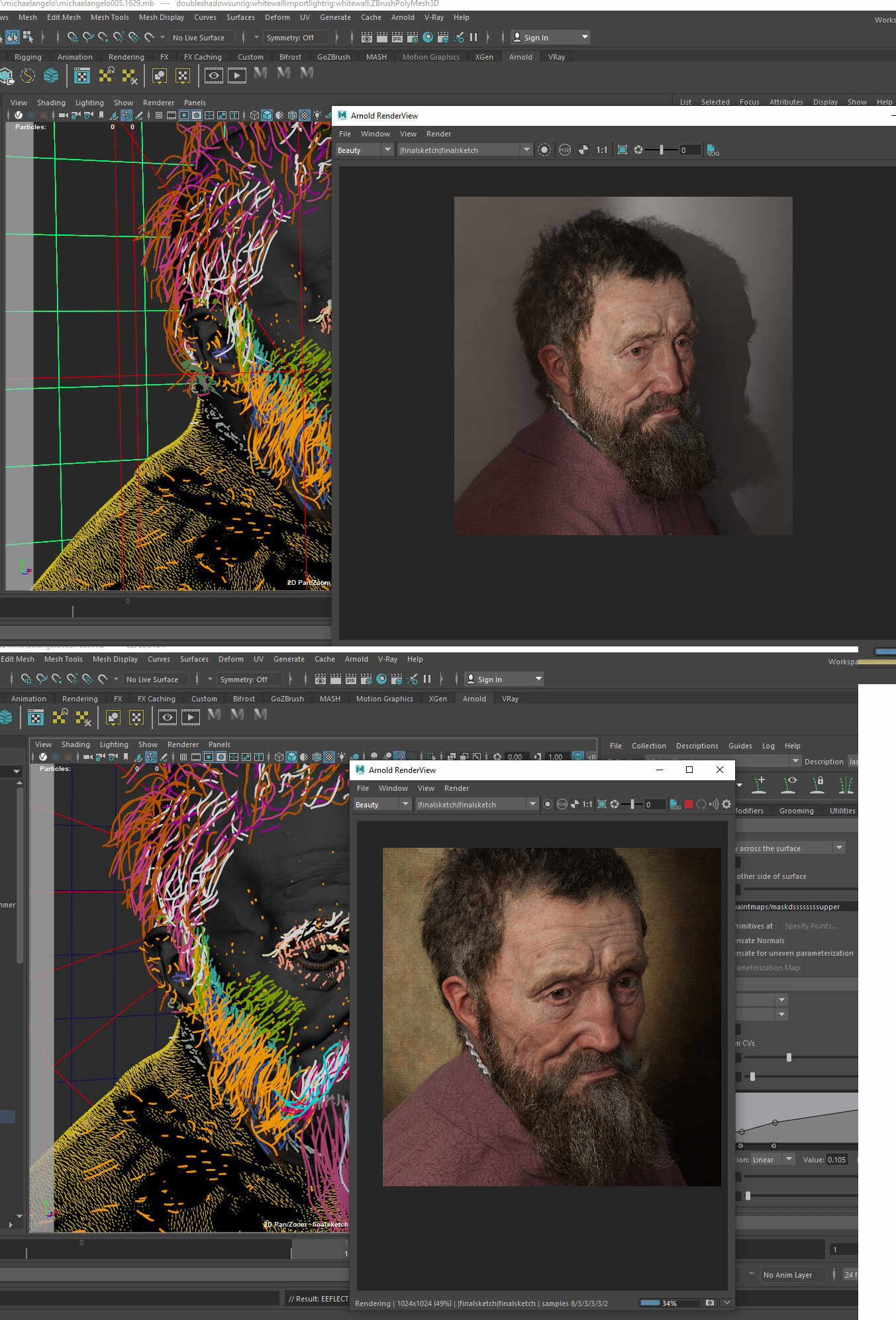This screenshot has width=896, height=1320.
Task: Click the render log icon in upper RenderView
Action: [x=713, y=150]
